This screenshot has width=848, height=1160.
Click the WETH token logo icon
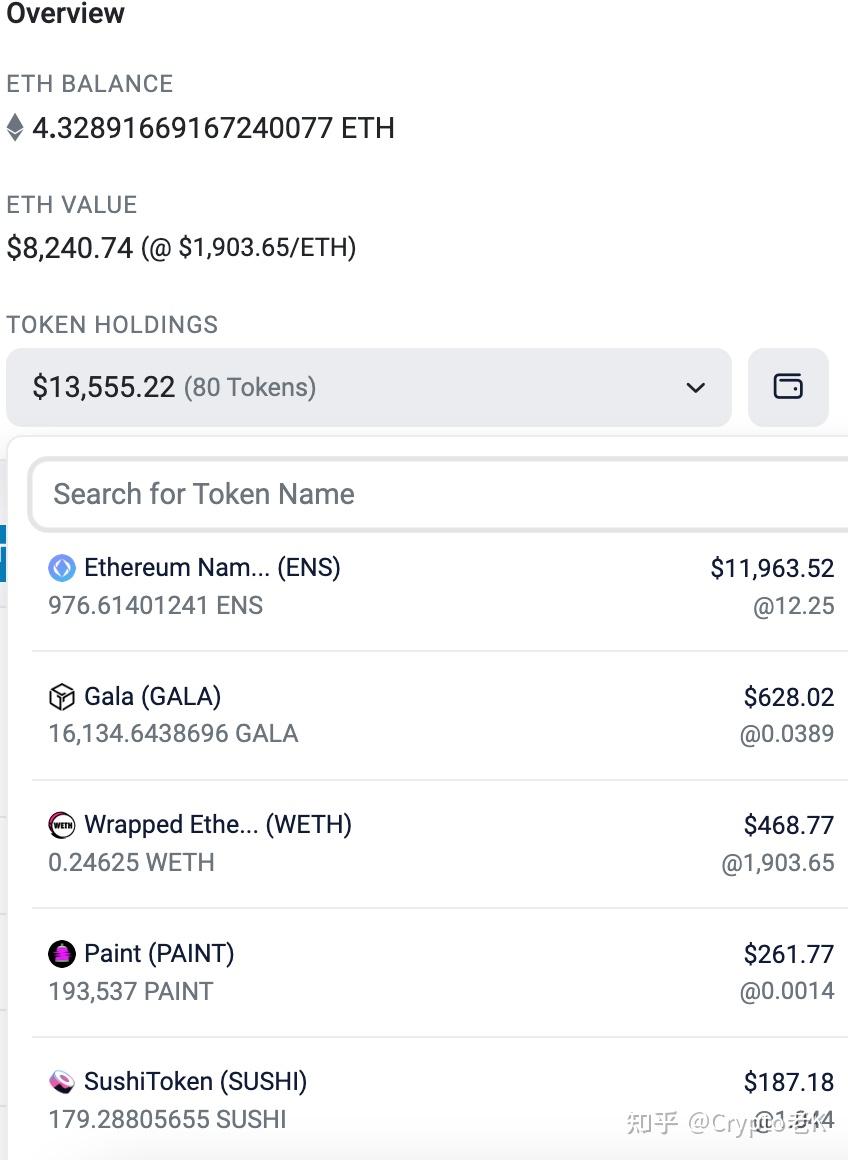pyautogui.click(x=62, y=825)
